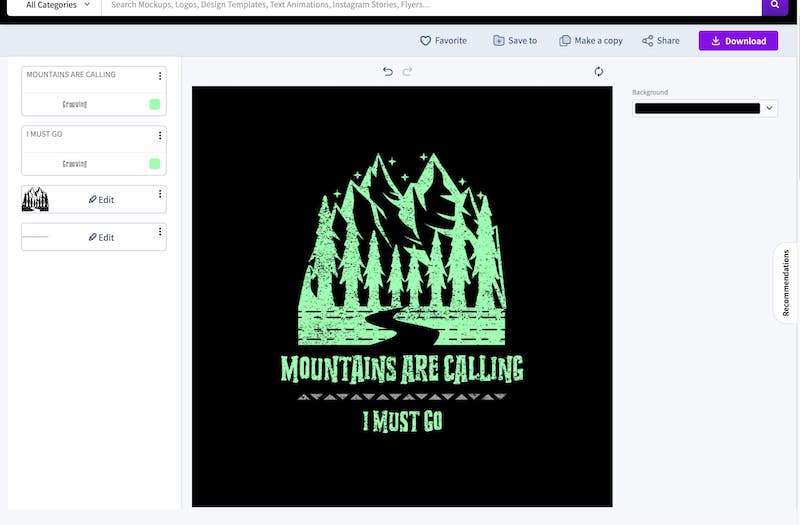Viewport: 800px width, 525px height.
Task: Open the Recommendations side tab
Action: point(786,283)
